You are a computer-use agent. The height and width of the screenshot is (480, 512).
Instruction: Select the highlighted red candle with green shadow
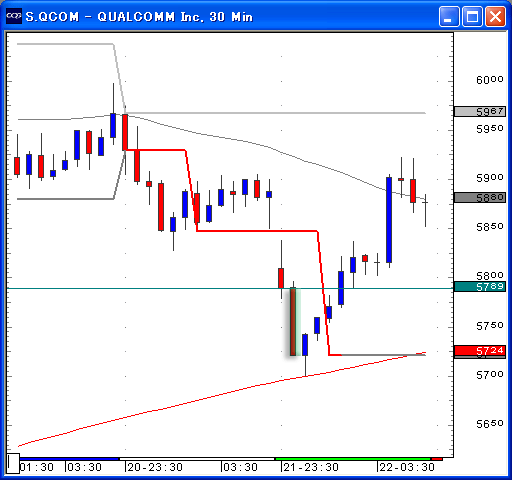coord(293,322)
